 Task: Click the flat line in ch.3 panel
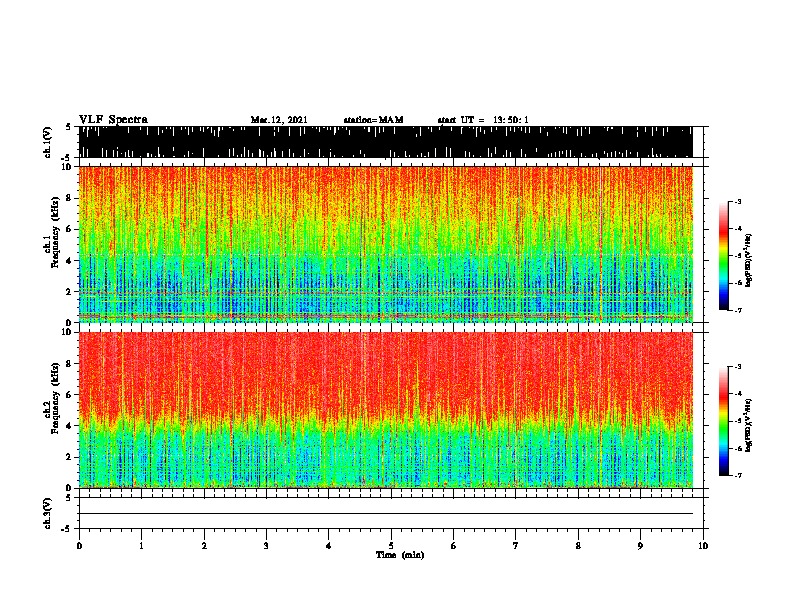385,514
